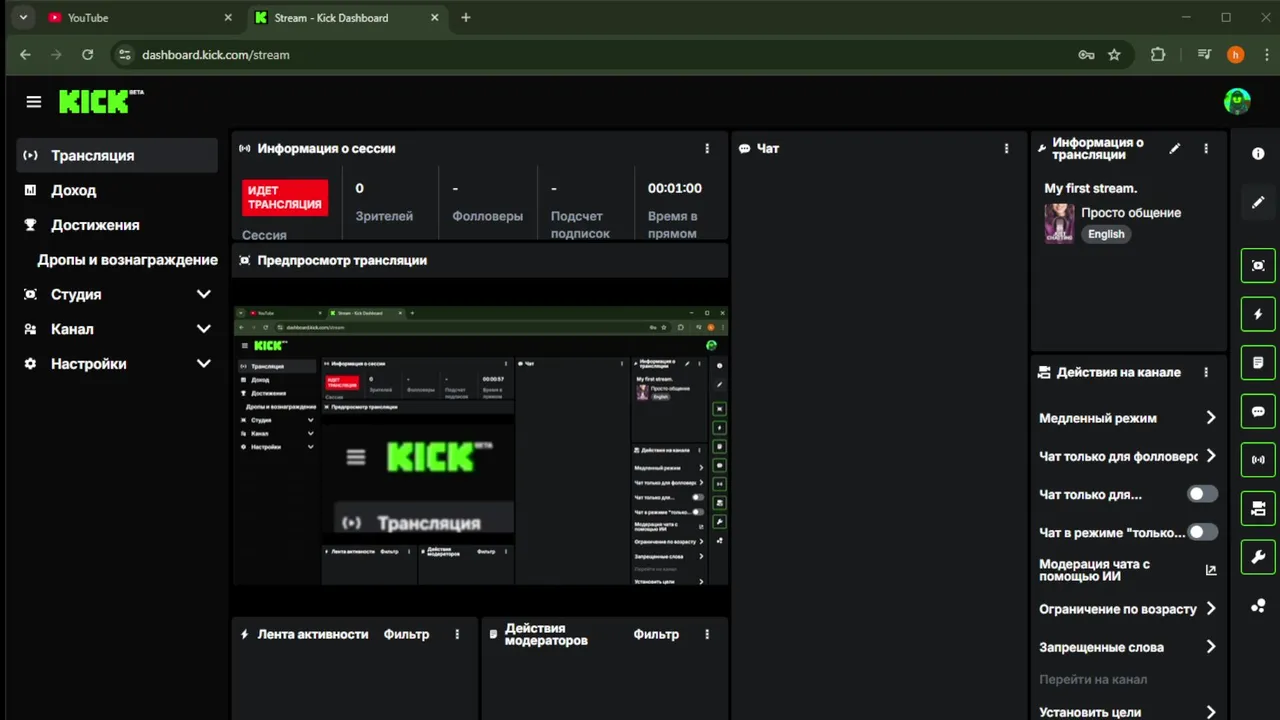Click the My first stream. title text
This screenshot has width=1280, height=720.
(1091, 188)
